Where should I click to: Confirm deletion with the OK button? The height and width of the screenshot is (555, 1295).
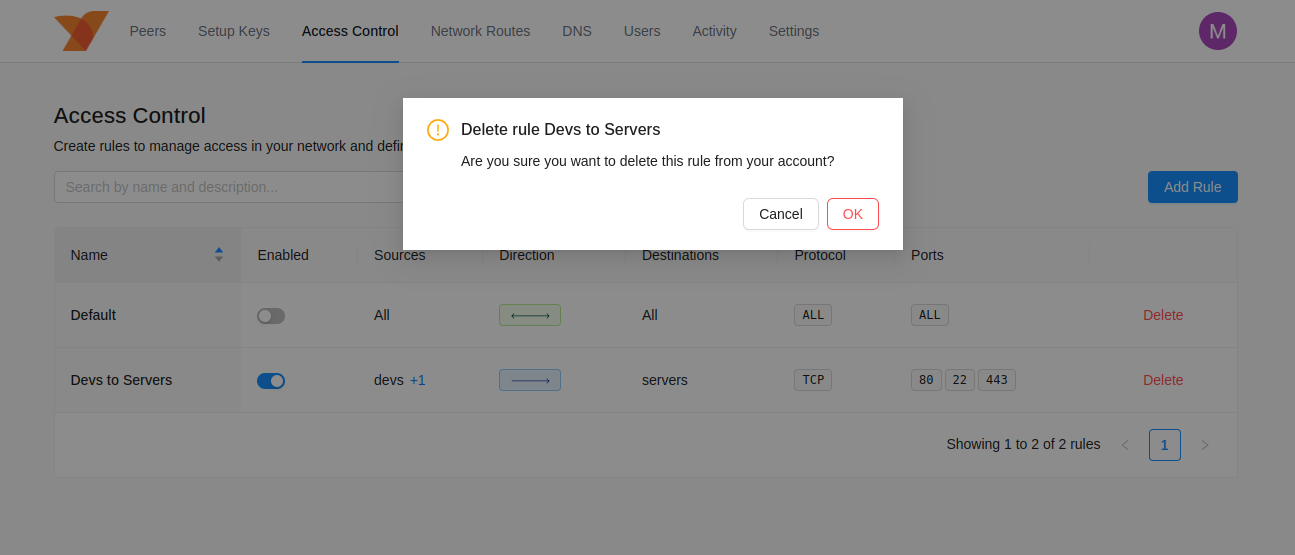(852, 214)
